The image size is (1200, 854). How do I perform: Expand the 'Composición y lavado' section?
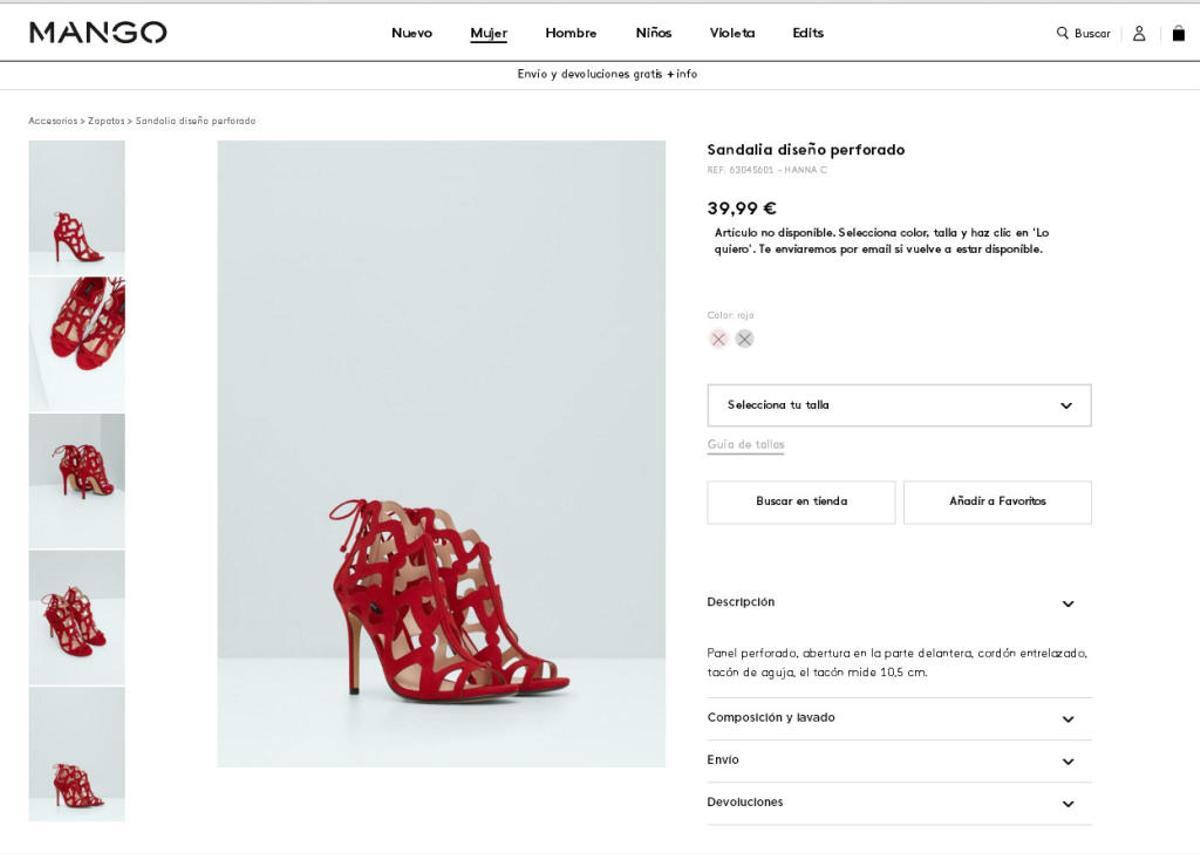click(x=898, y=718)
